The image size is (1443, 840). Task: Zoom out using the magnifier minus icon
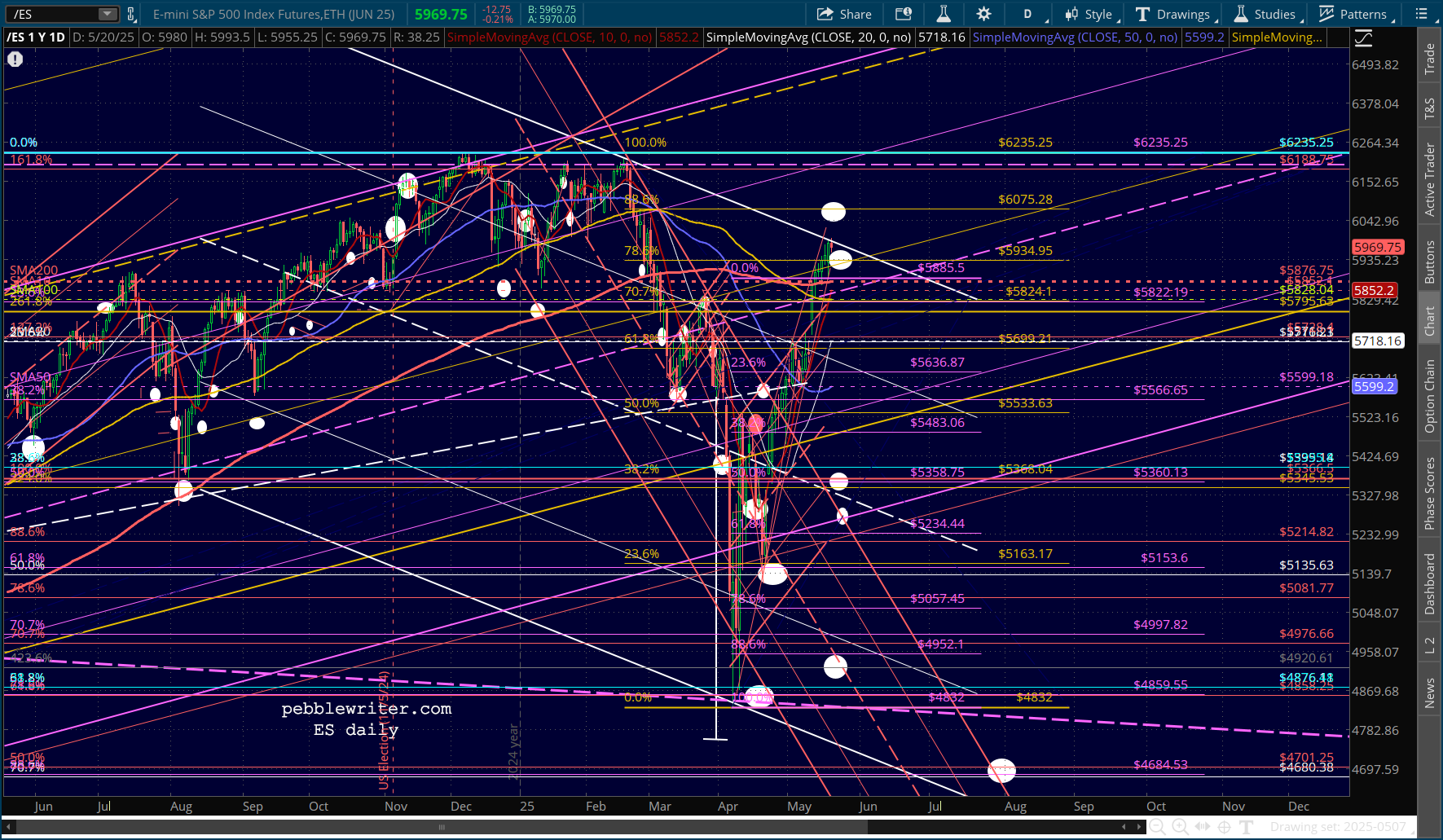pos(1157,827)
